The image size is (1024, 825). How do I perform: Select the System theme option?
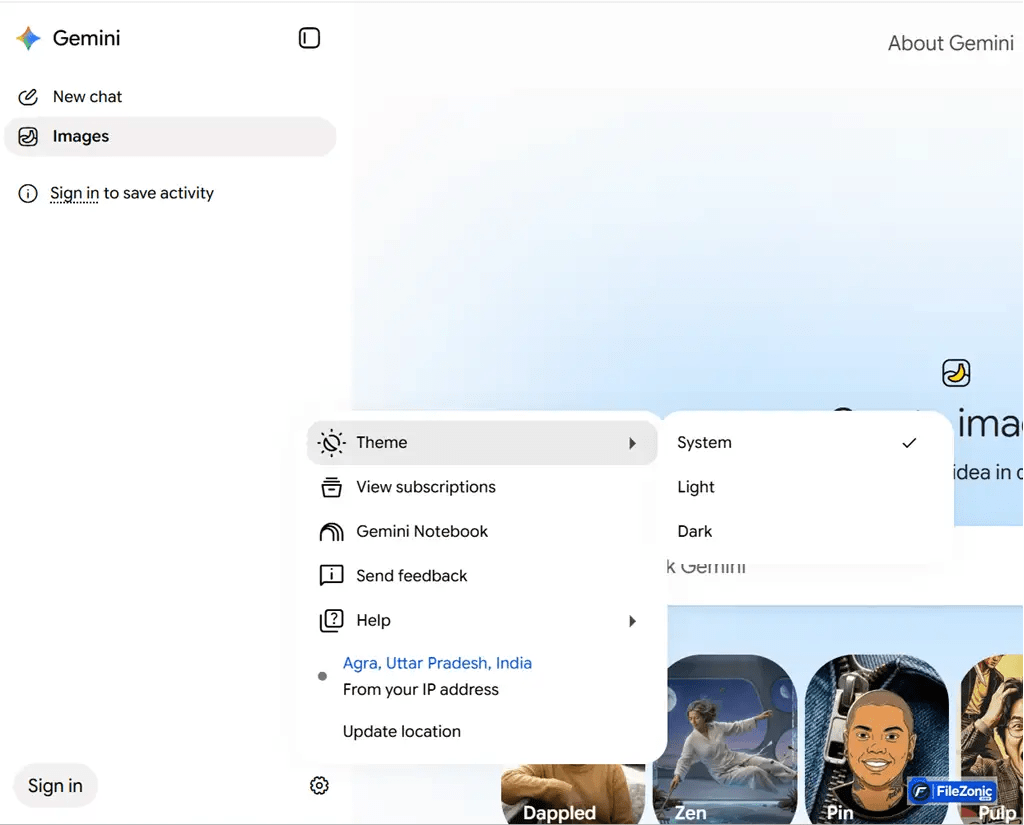coord(797,443)
